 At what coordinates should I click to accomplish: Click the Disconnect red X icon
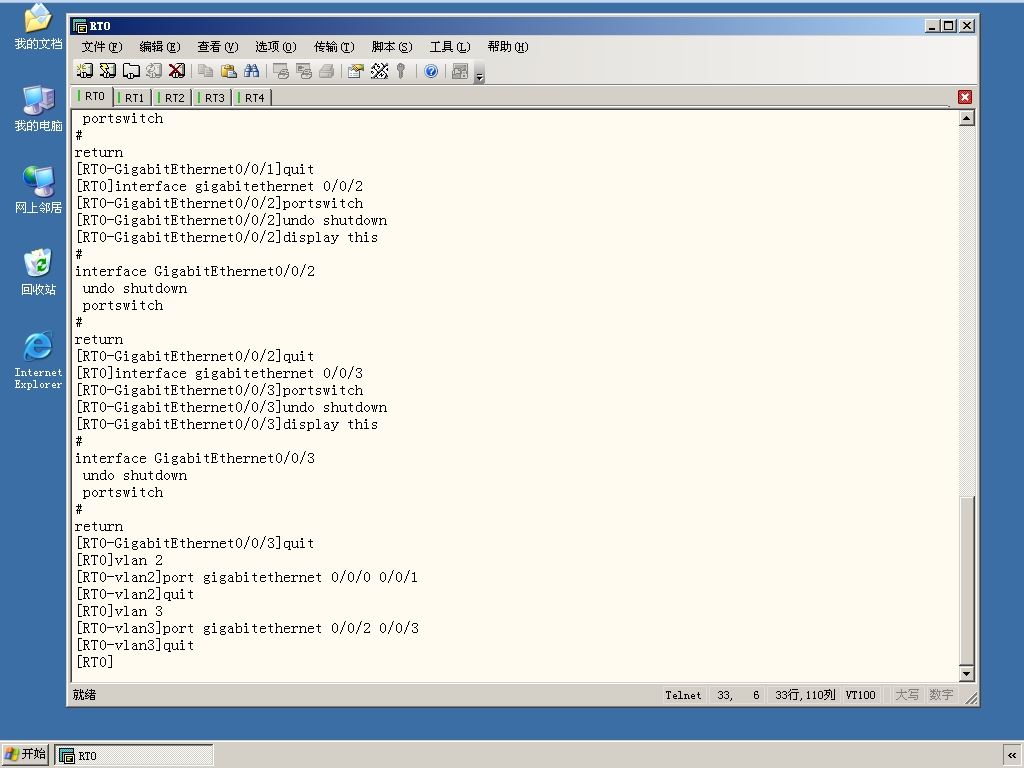pyautogui.click(x=177, y=71)
